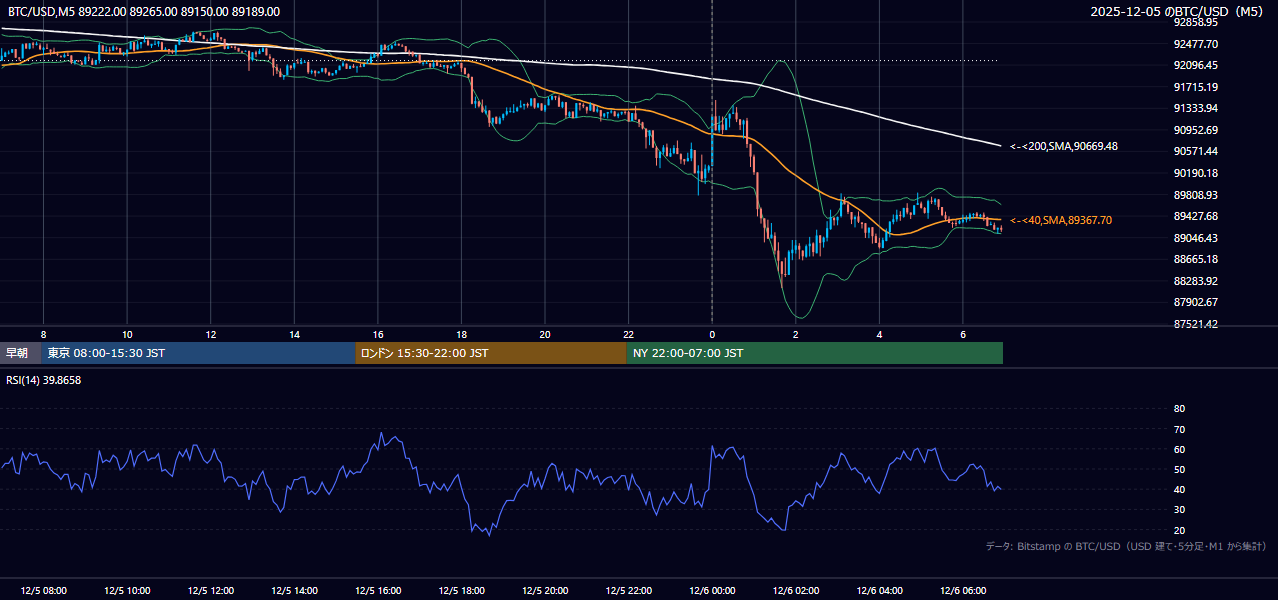Click hour label 0 at the midnight line
1278x600 pixels.
click(x=712, y=334)
